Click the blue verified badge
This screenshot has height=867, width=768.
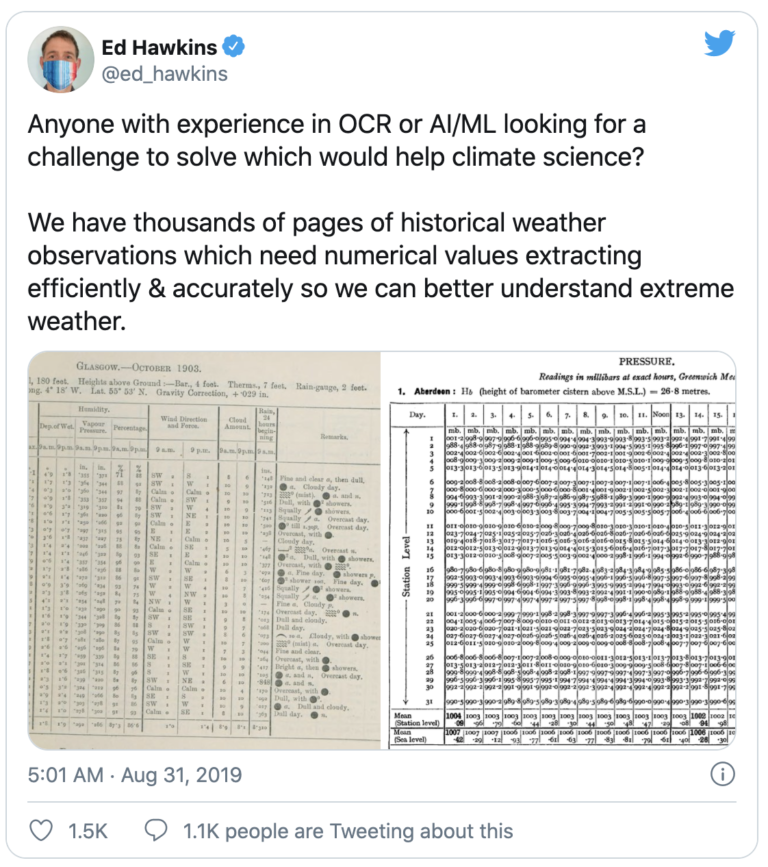[x=234, y=47]
